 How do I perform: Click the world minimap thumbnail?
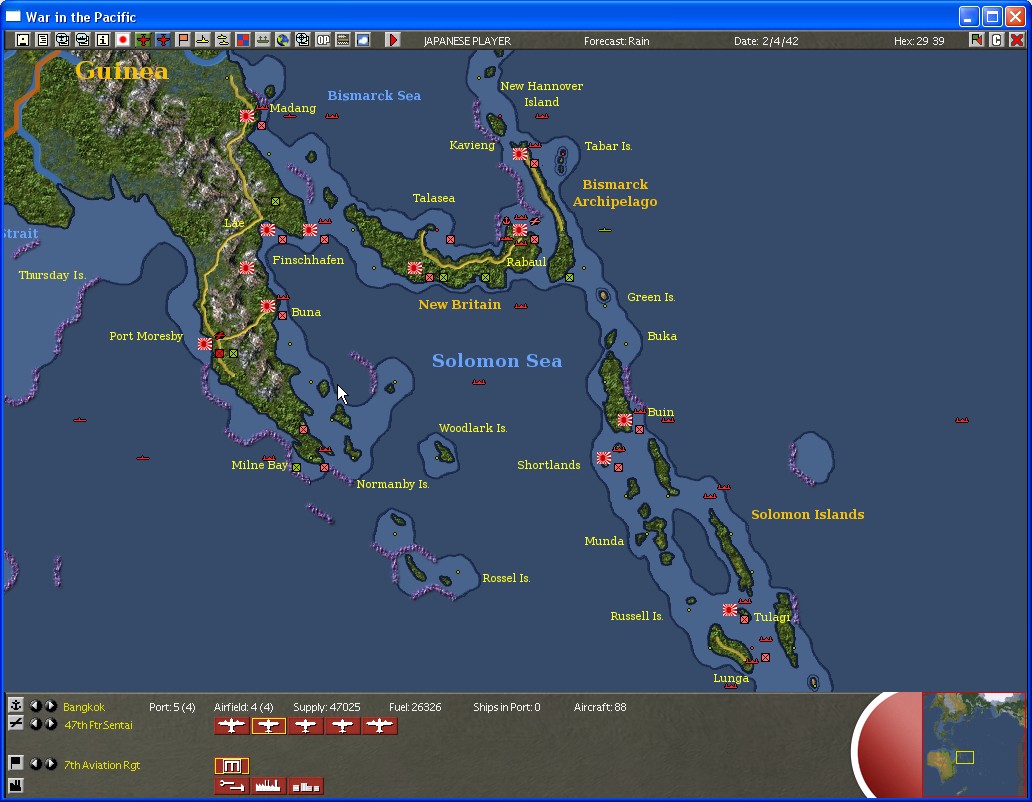click(973, 745)
